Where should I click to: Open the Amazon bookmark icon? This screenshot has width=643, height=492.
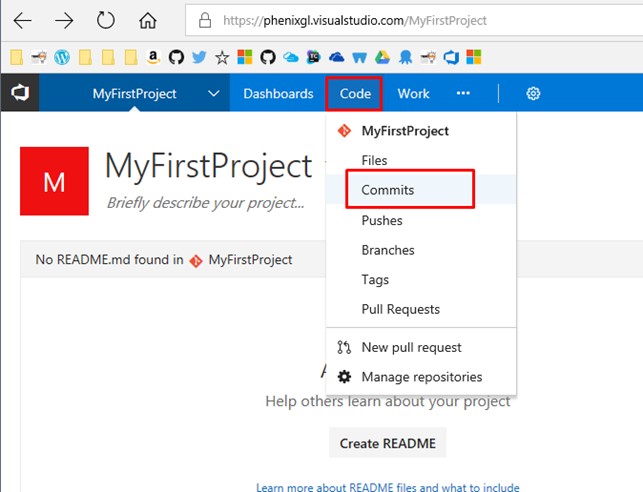click(x=153, y=57)
